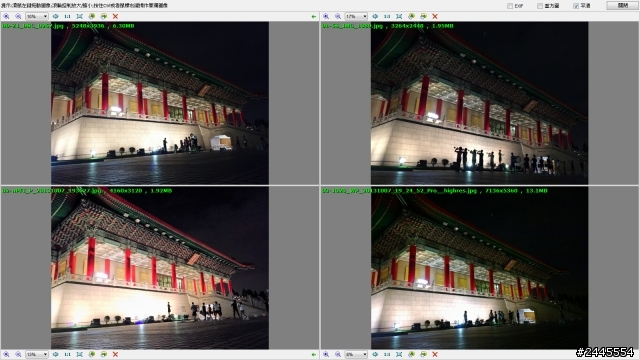The width and height of the screenshot is (640, 360).
Task: Show top-right pane image at 1:1
Action: (x=387, y=16)
